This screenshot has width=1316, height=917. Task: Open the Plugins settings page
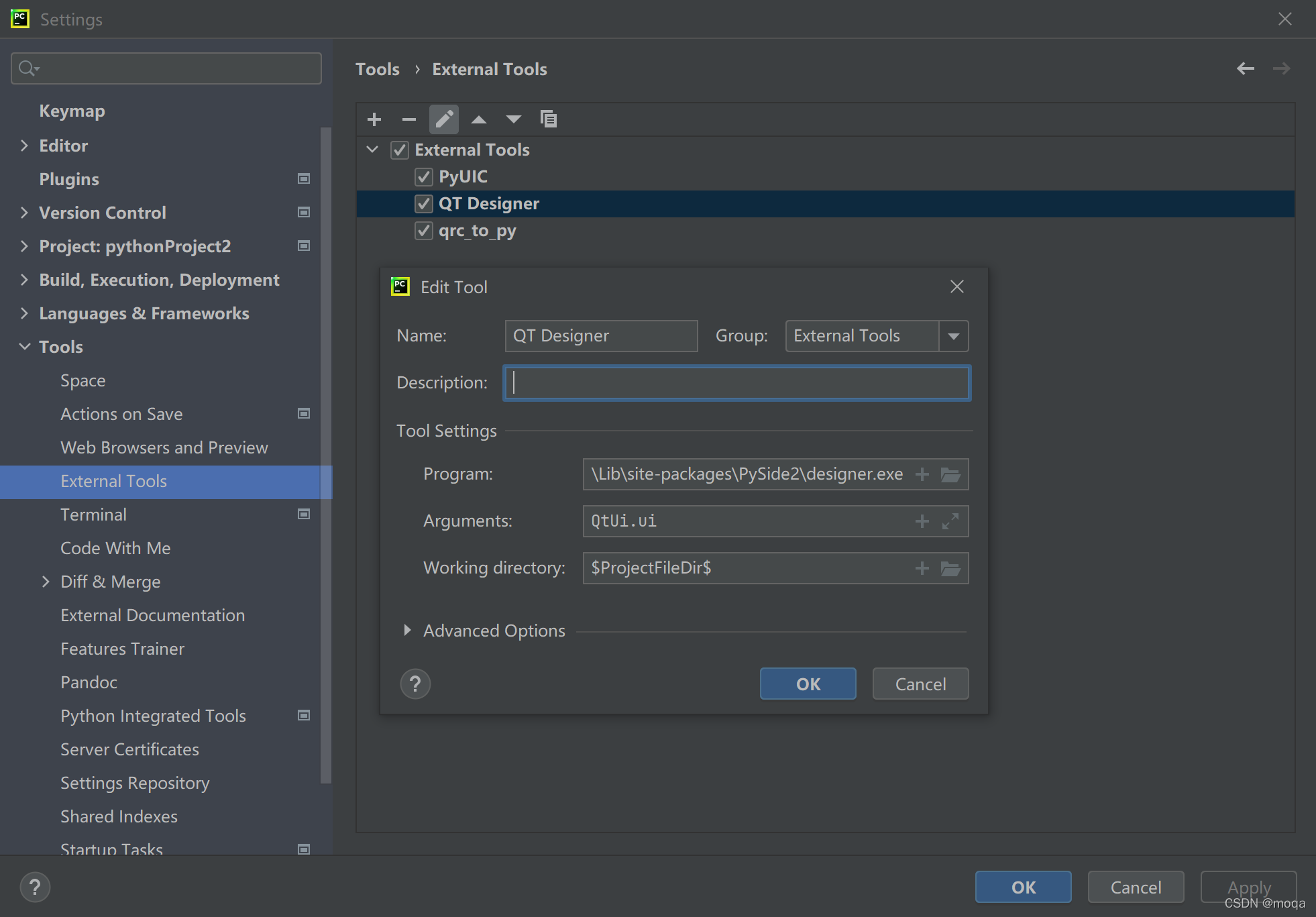point(69,179)
